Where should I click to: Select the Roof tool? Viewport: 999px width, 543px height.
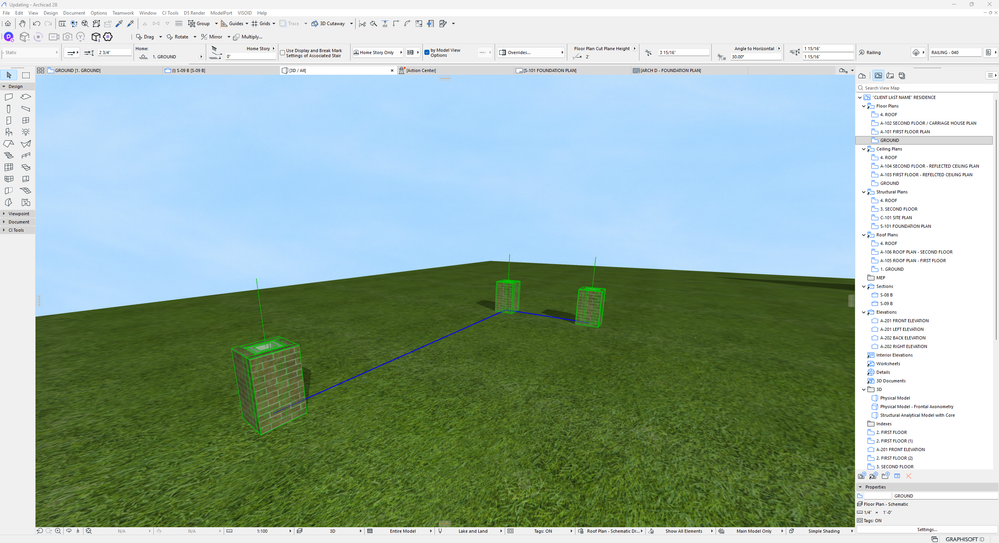click(x=9, y=144)
